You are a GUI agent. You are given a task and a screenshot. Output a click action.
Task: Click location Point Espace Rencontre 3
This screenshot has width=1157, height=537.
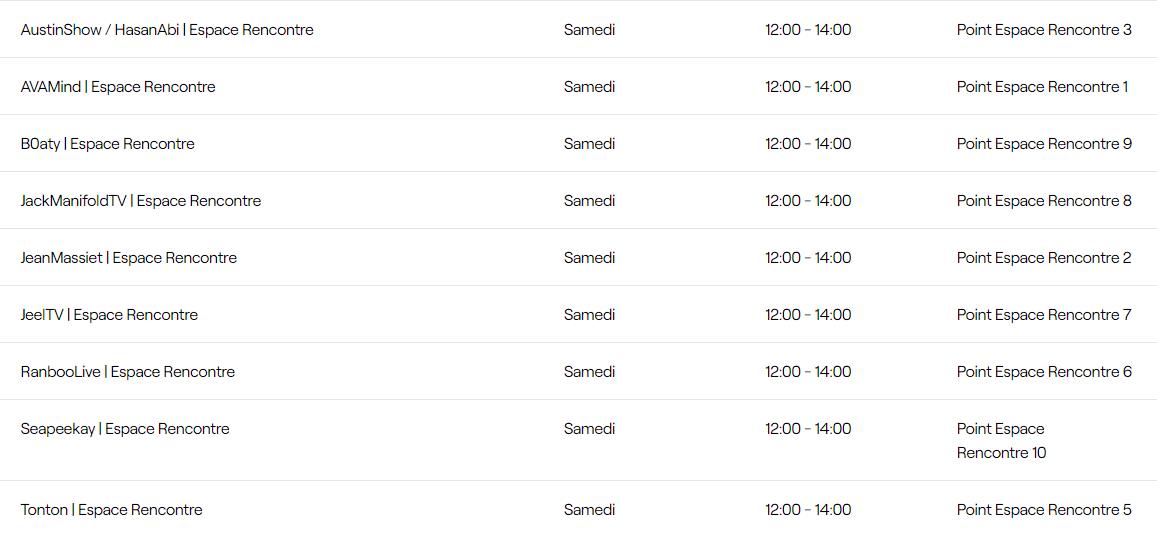[1043, 30]
